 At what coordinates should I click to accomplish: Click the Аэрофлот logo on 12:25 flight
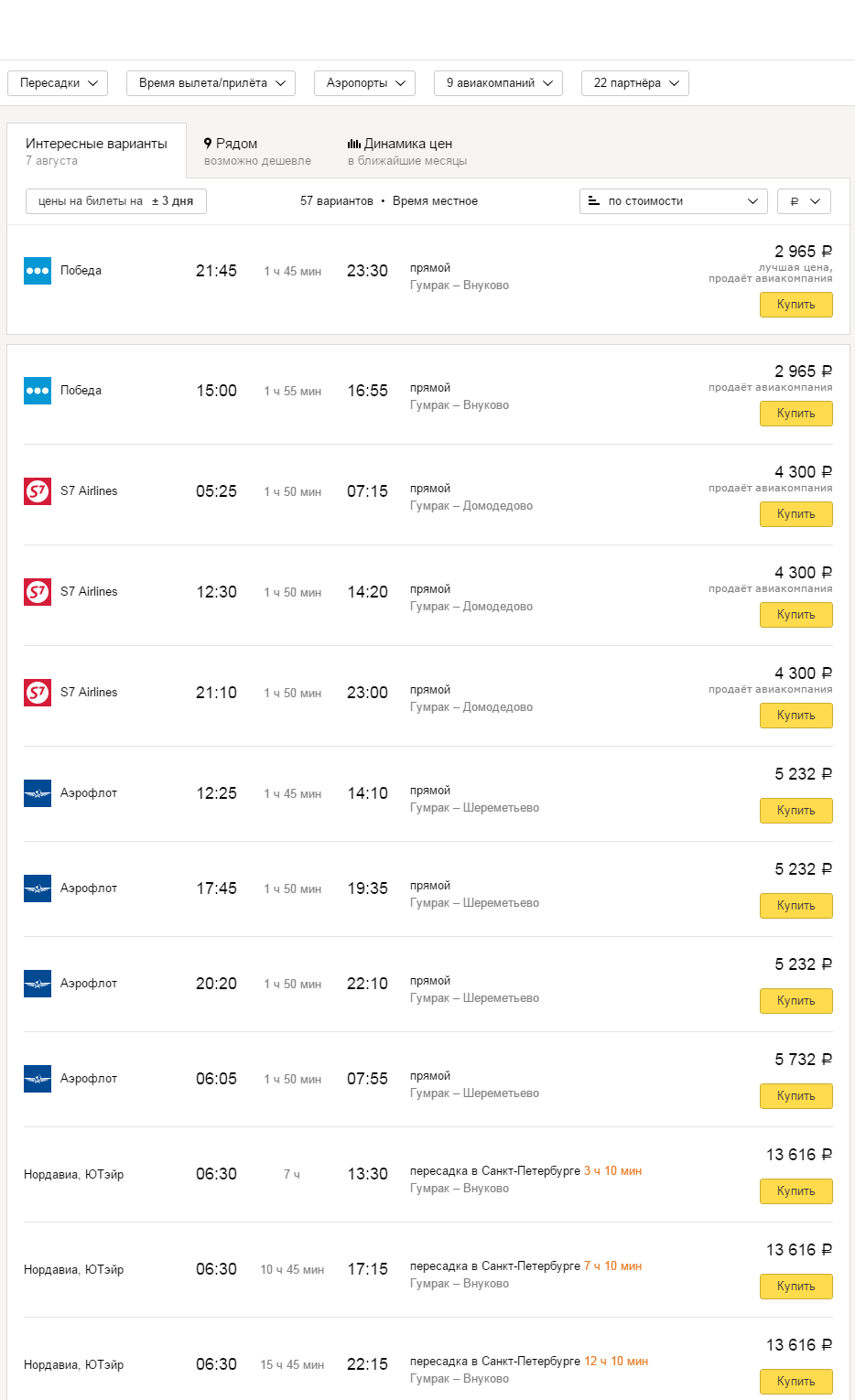(x=38, y=793)
